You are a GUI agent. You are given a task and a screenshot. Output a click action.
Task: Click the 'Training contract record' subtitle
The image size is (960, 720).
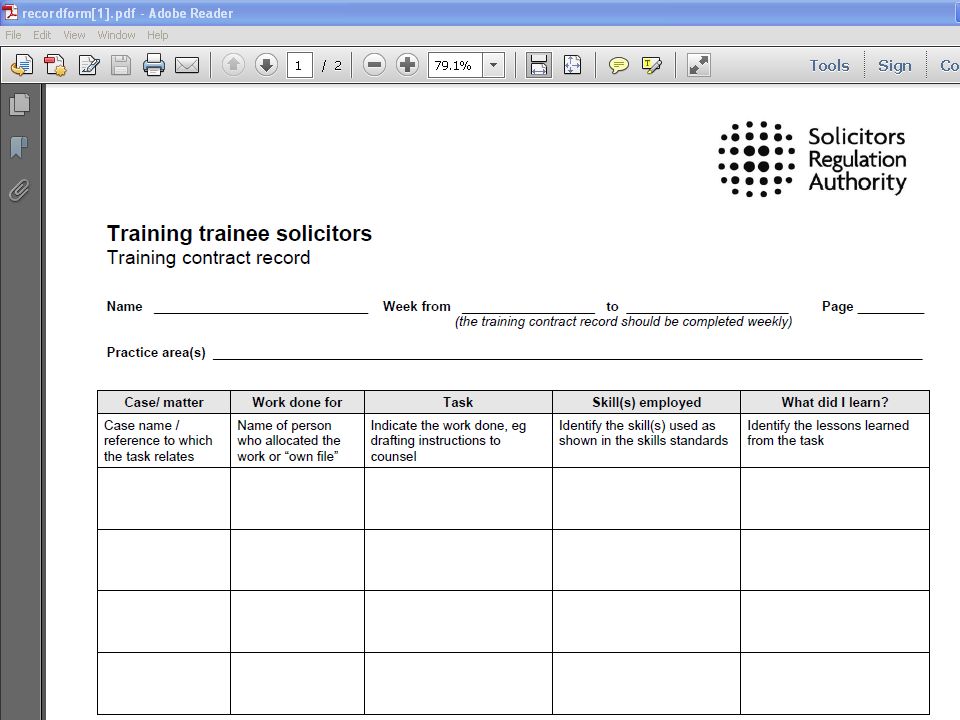point(208,258)
